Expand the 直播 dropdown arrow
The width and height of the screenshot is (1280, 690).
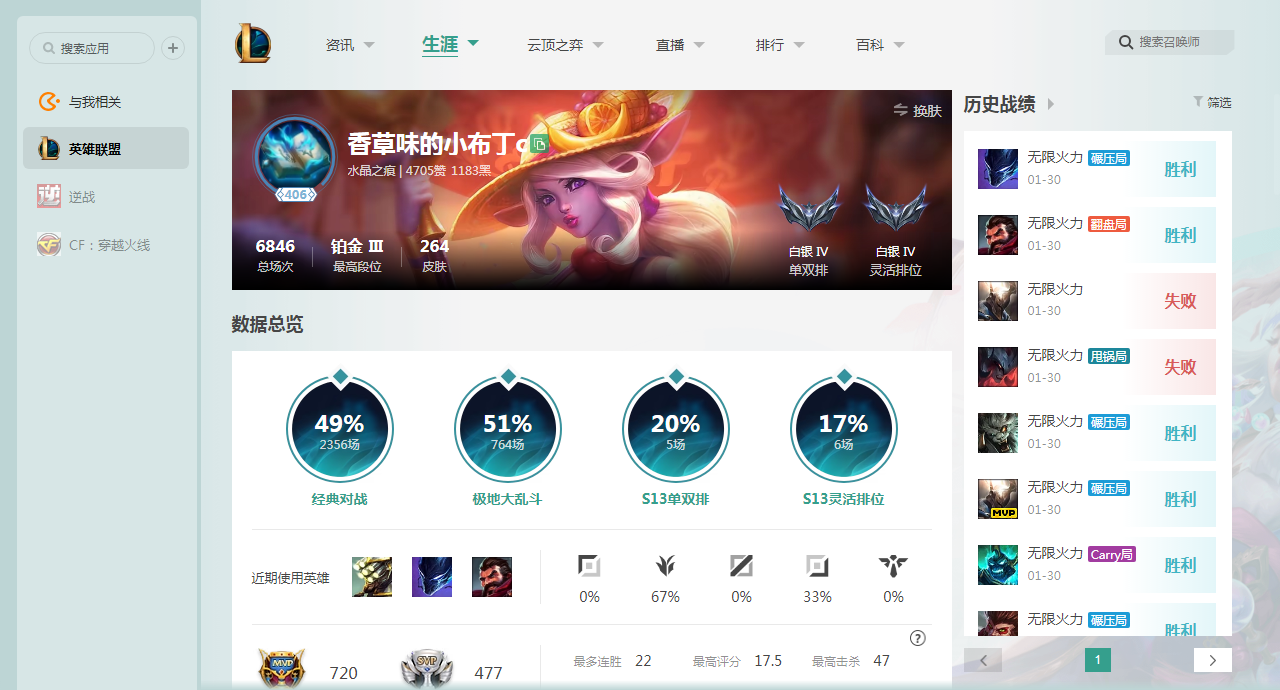(x=699, y=45)
